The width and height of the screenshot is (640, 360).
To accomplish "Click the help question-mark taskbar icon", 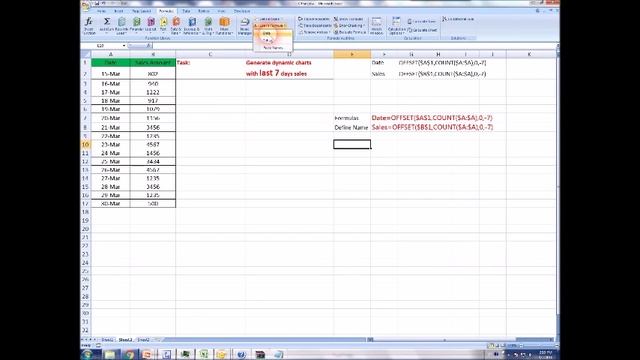I will click(x=241, y=354).
